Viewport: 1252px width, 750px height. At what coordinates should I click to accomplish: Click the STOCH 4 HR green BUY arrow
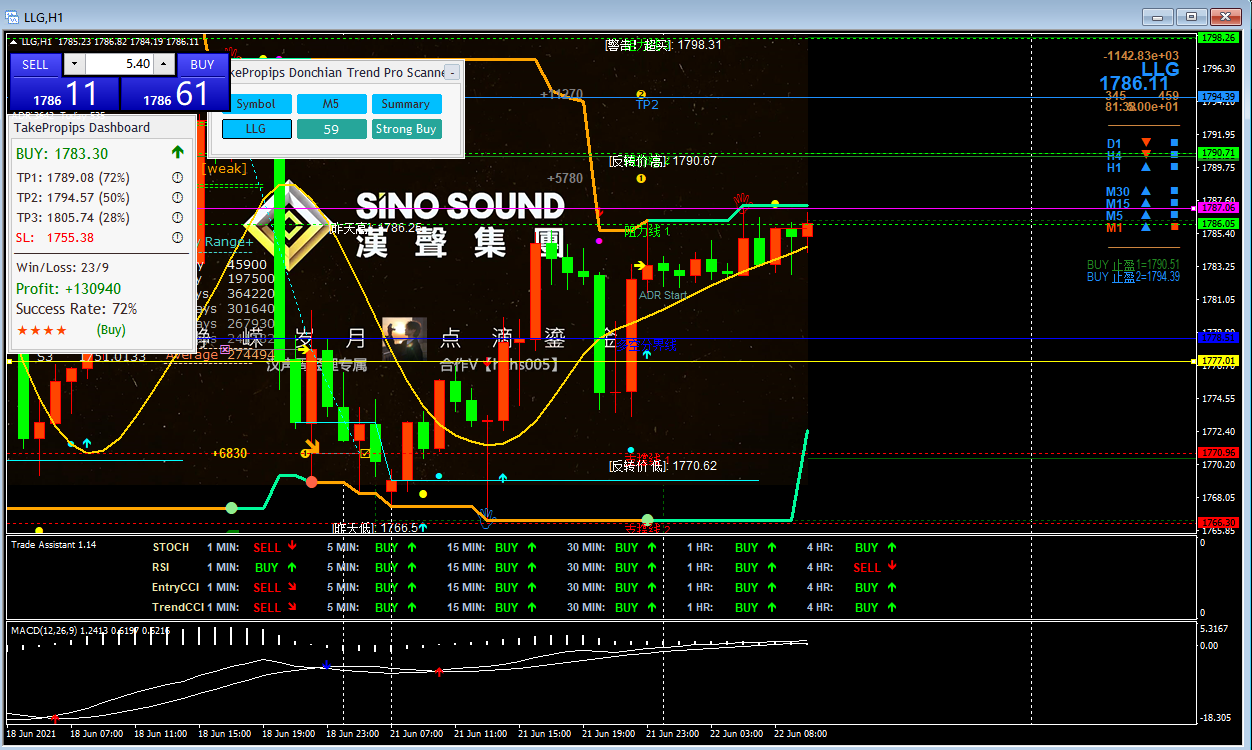click(x=892, y=546)
